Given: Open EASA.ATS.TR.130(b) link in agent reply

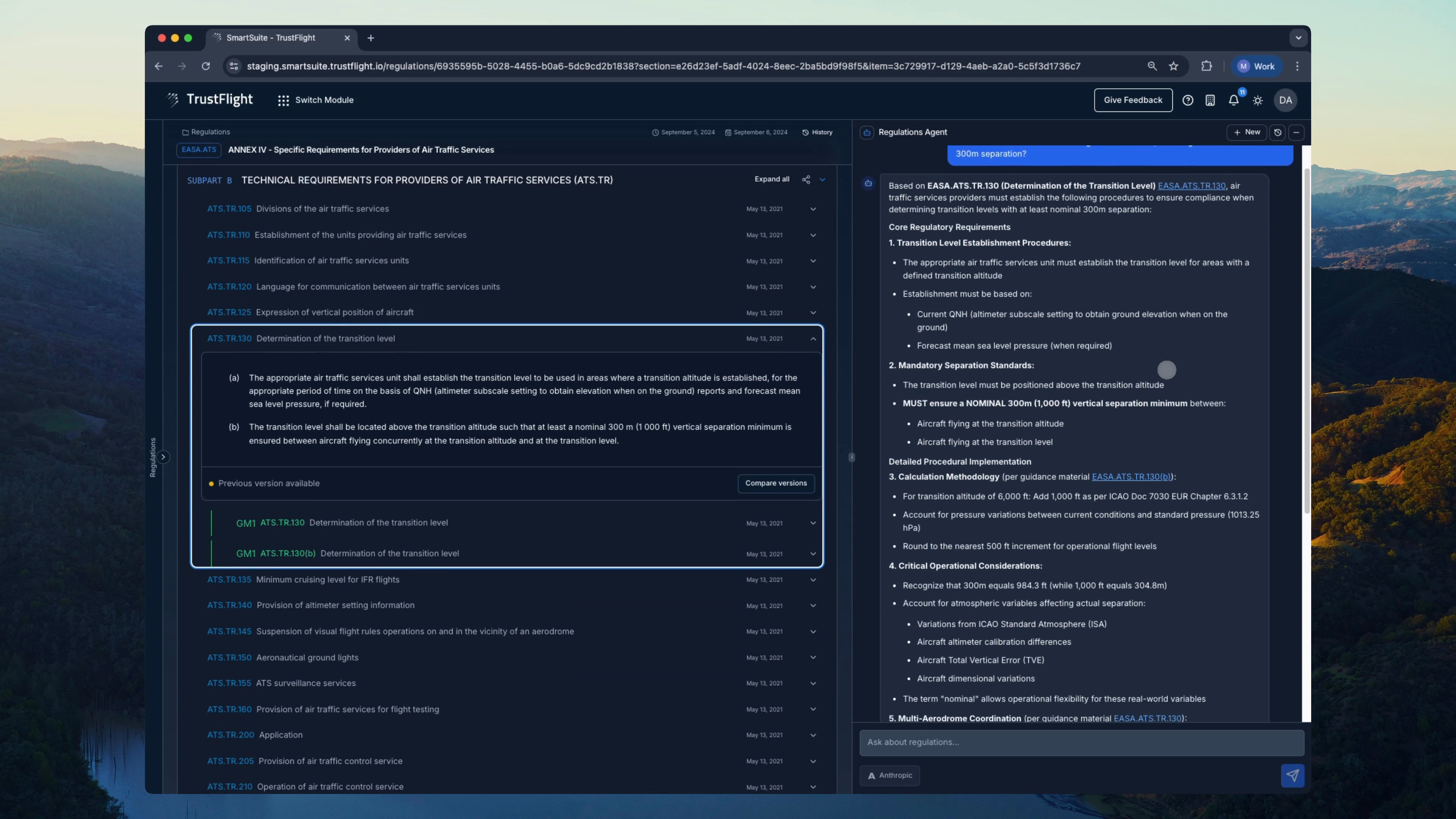Looking at the screenshot, I should (1130, 477).
